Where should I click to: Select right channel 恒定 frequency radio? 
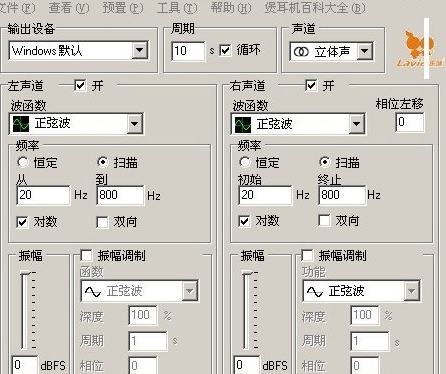click(245, 162)
